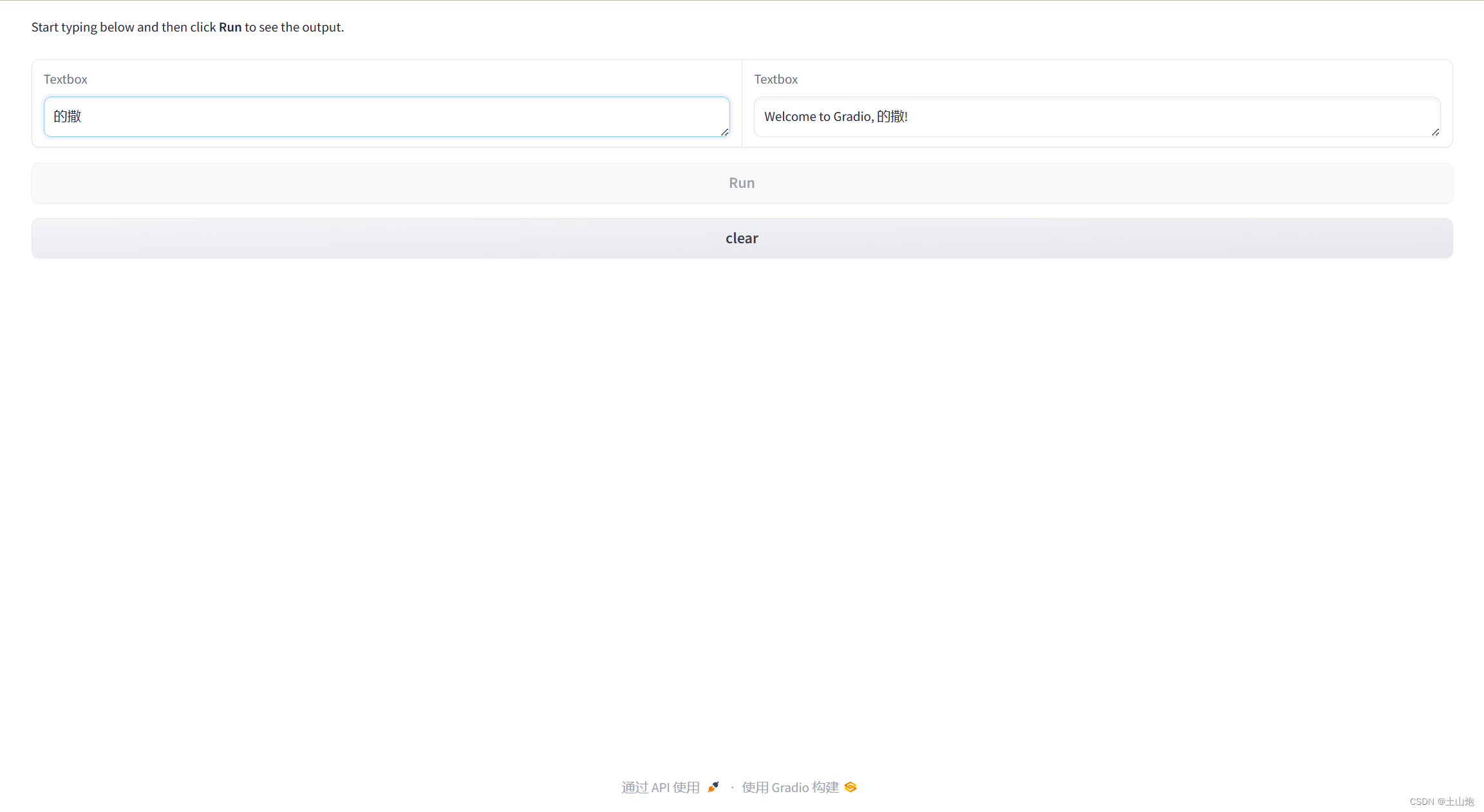Click the instruction text mentioning Run

click(x=188, y=27)
